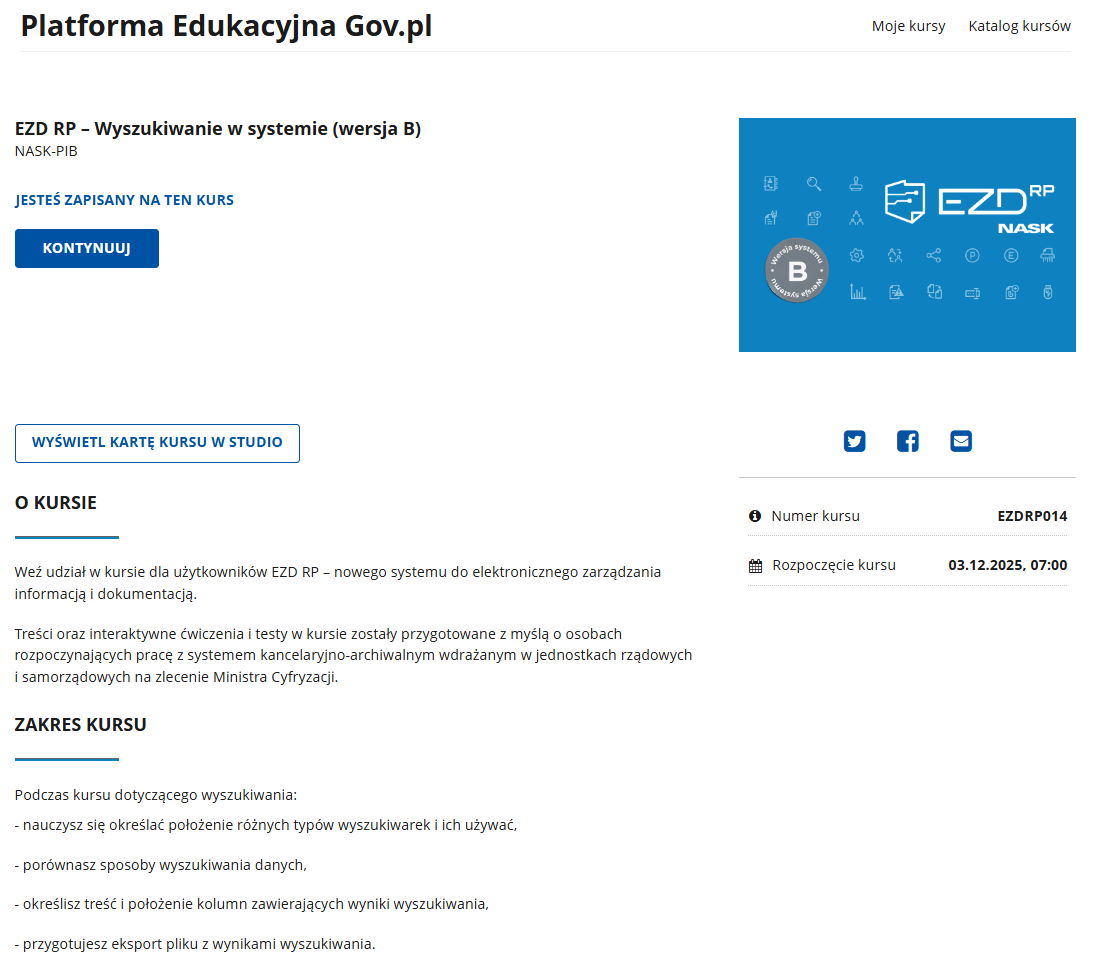Click the gear settings icon in the banner
The image size is (1097, 961).
(856, 255)
